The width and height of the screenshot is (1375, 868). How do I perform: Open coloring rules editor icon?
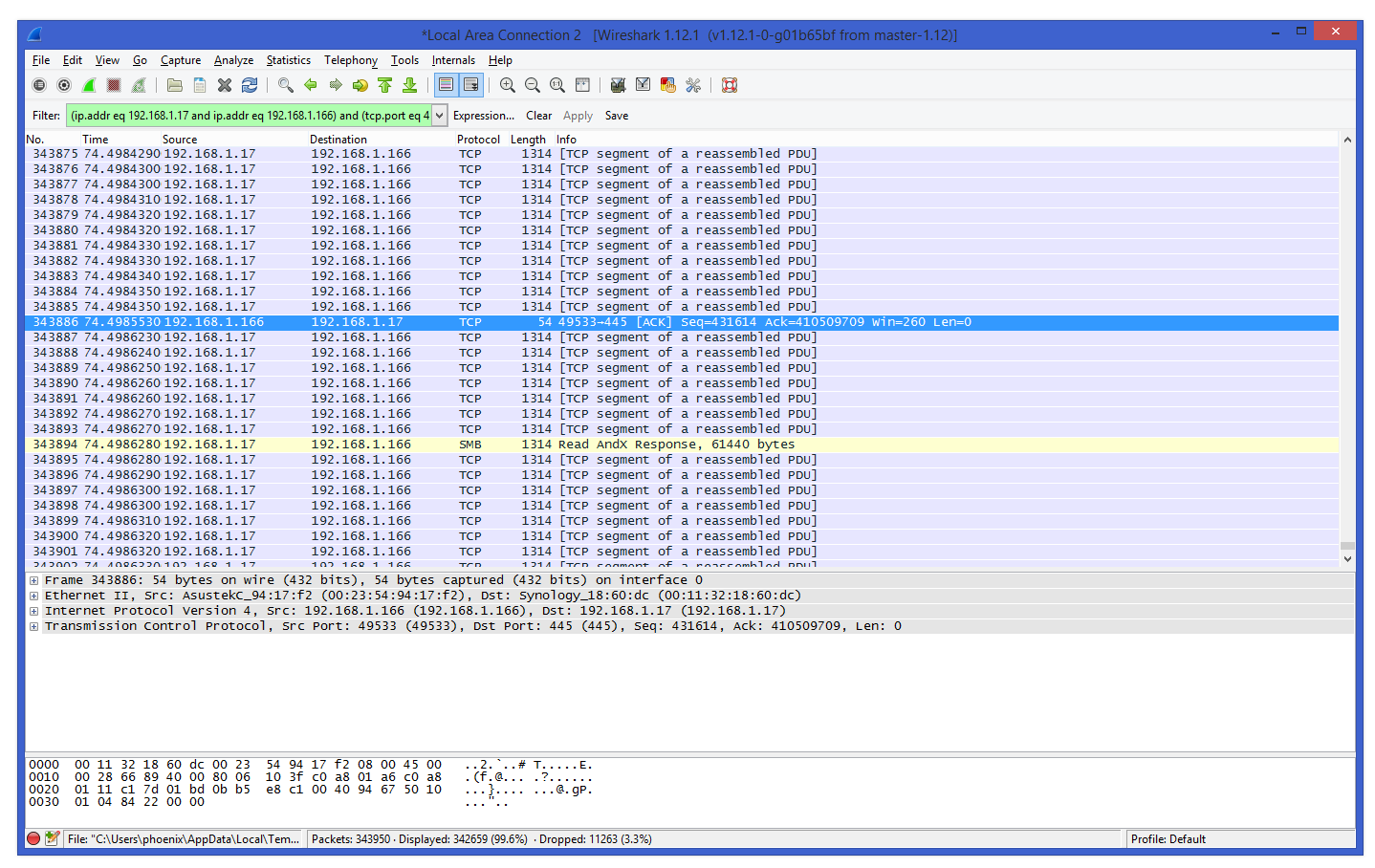(668, 85)
